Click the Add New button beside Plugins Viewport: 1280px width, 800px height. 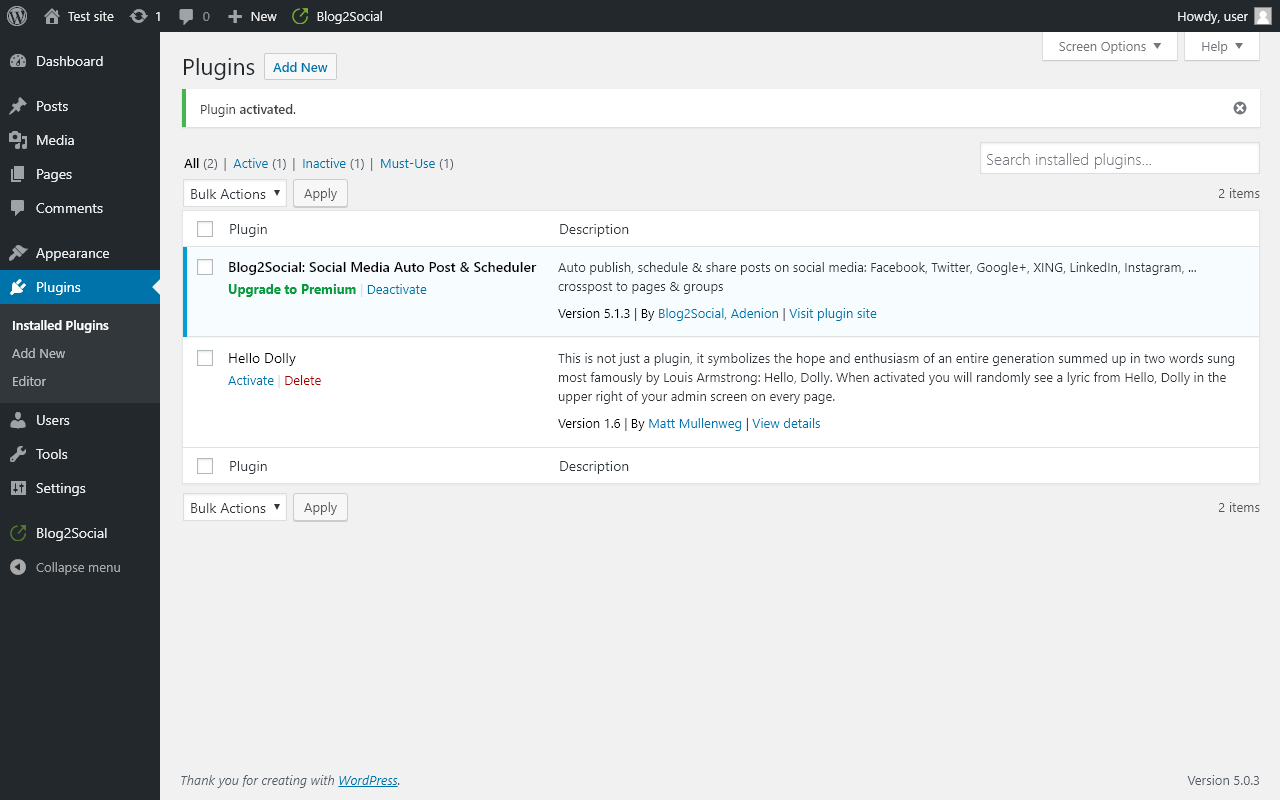coord(300,67)
